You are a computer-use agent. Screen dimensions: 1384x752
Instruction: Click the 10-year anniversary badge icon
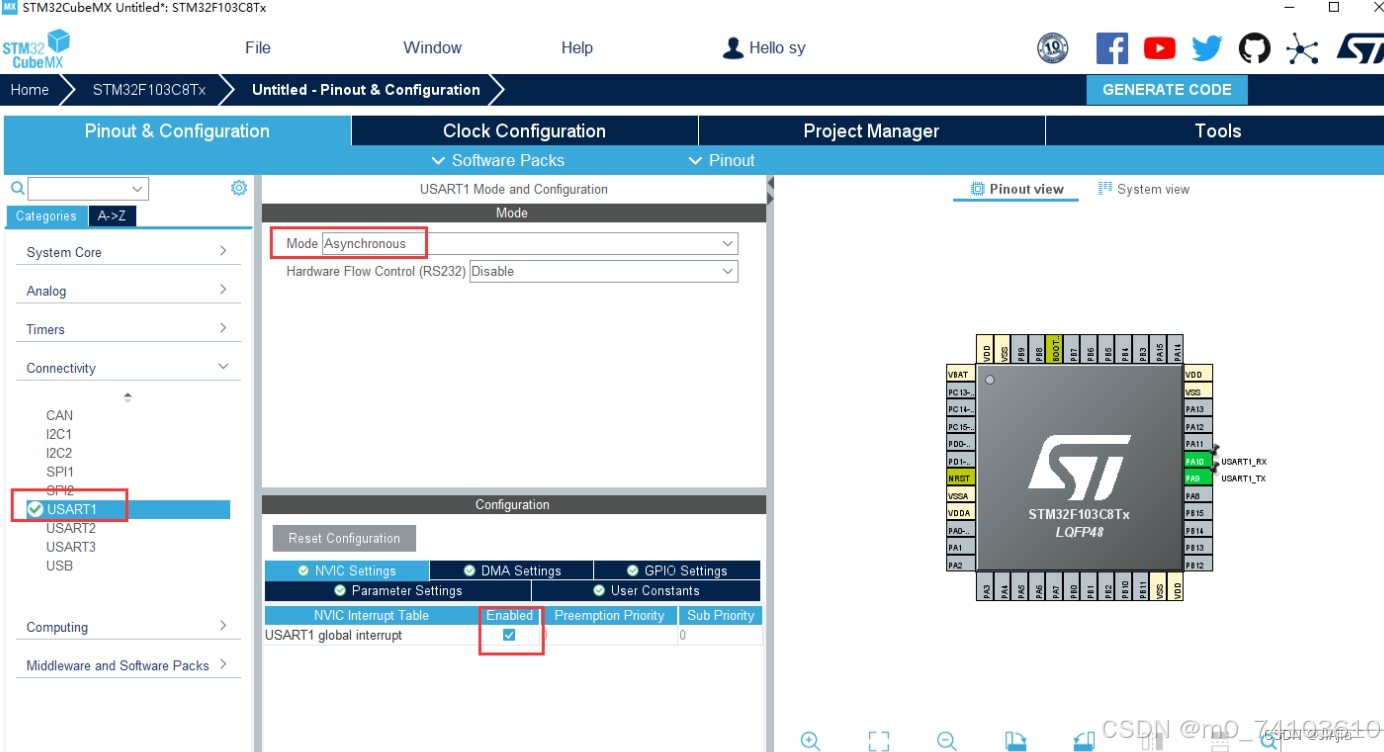1053,48
